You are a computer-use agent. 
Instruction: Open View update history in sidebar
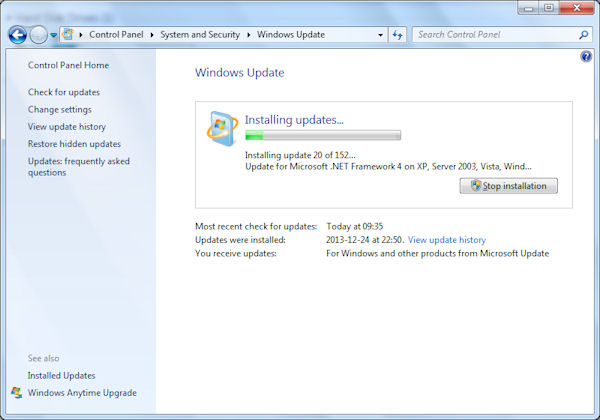pos(67,127)
